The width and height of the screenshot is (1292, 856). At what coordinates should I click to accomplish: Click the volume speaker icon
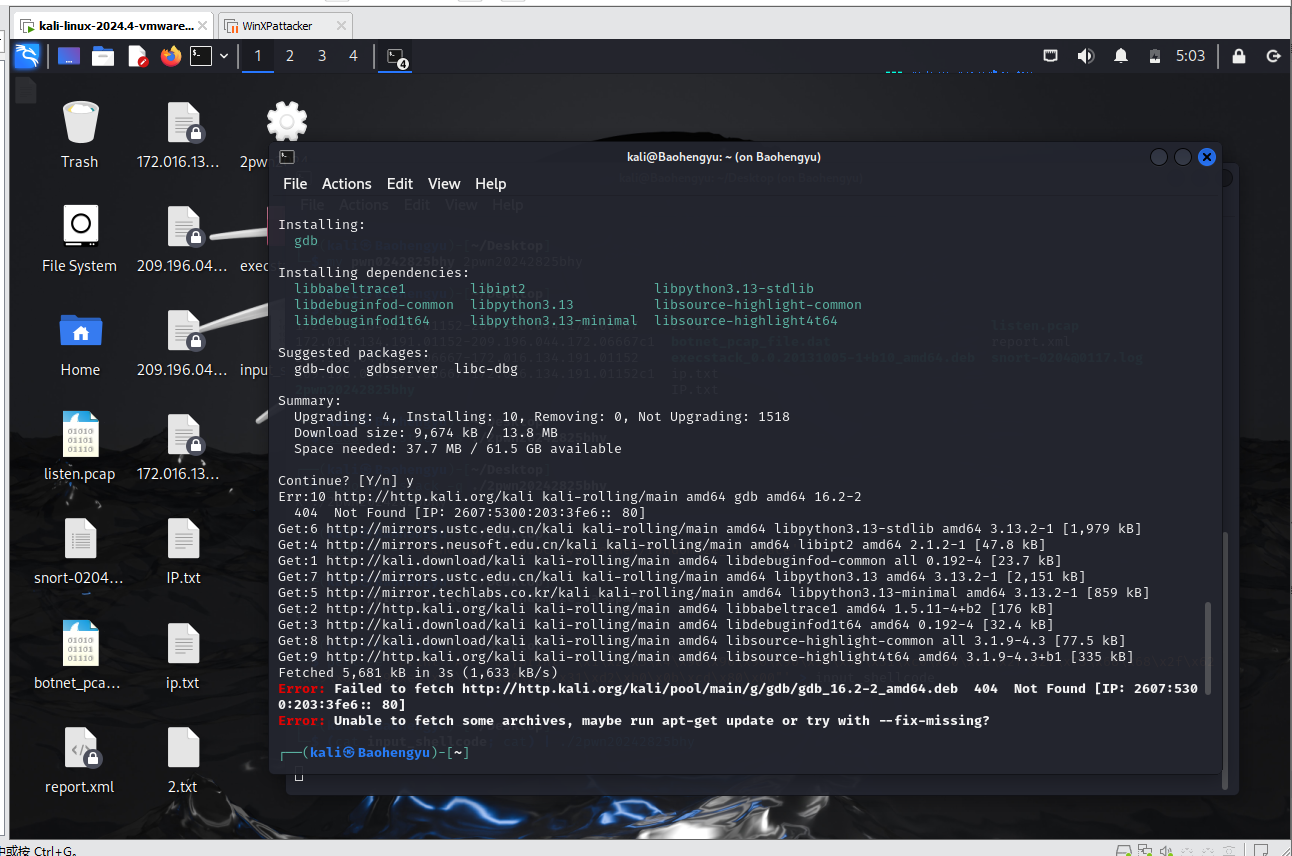tap(1086, 56)
